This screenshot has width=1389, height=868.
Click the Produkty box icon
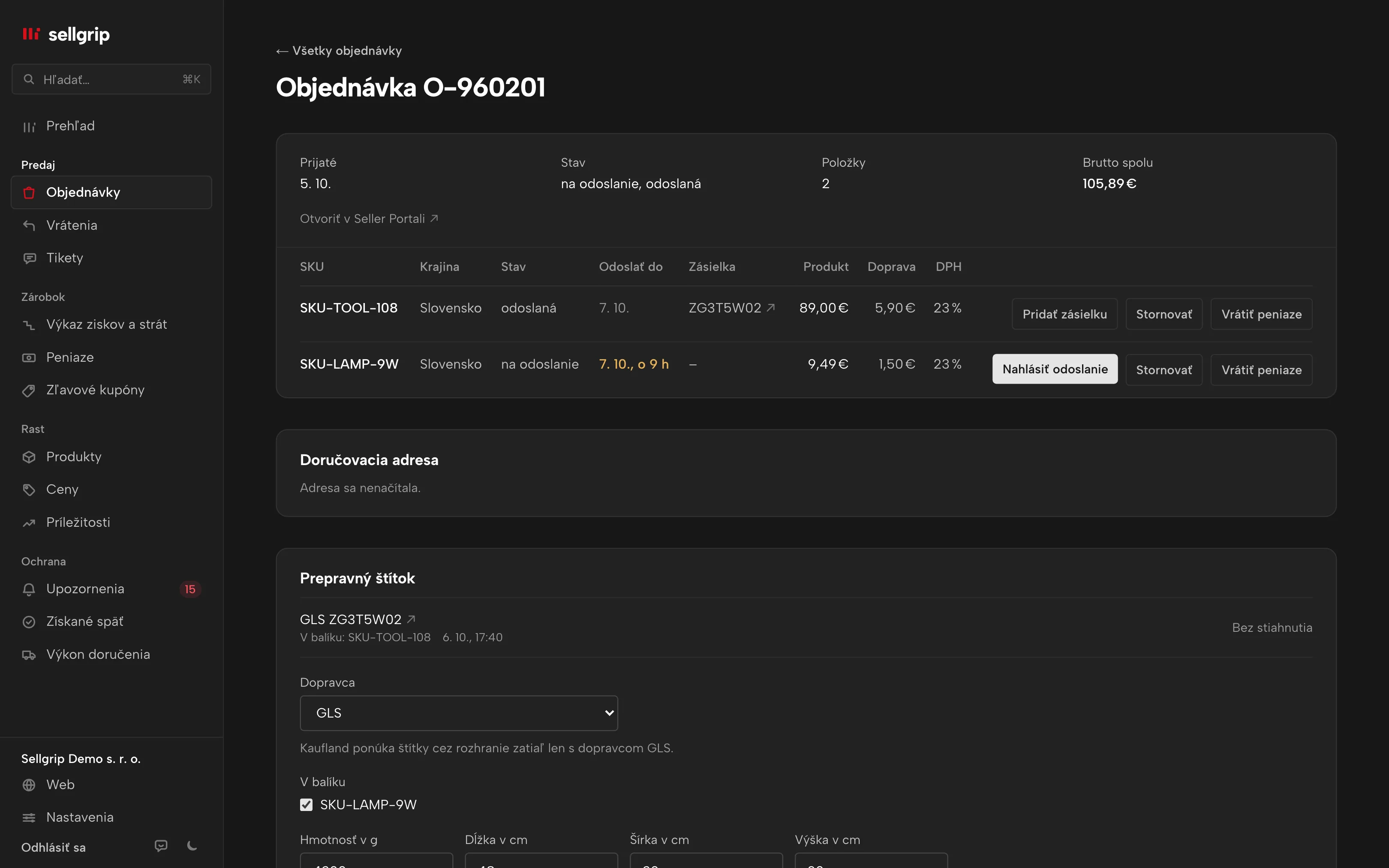(29, 457)
